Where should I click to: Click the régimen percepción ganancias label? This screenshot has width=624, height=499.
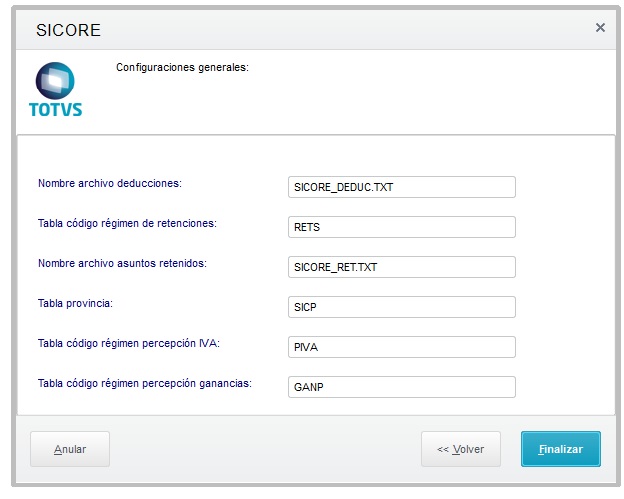(x=145, y=383)
